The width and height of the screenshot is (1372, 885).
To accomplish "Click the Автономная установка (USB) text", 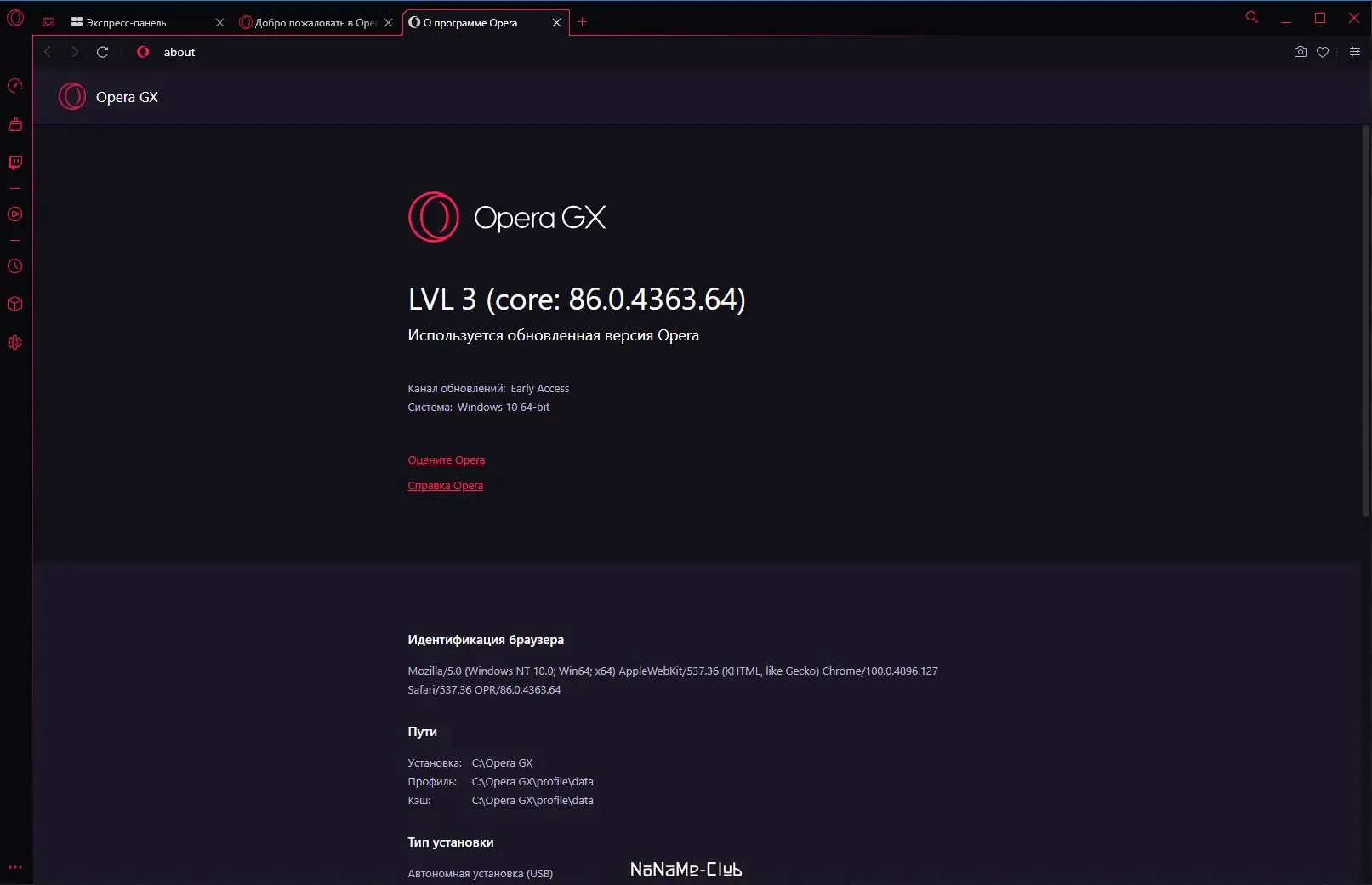I will [481, 874].
